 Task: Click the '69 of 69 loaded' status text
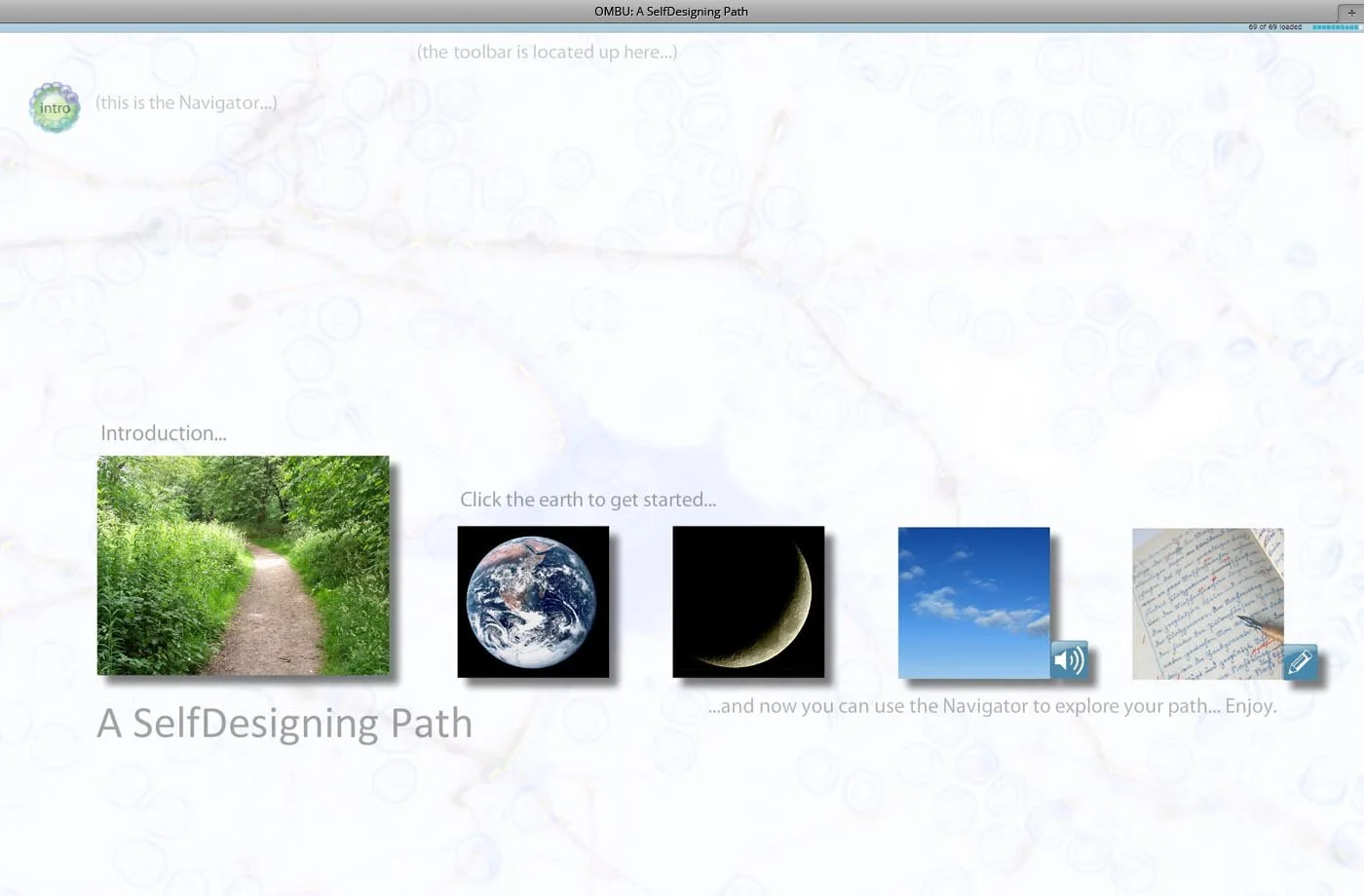(x=1274, y=27)
